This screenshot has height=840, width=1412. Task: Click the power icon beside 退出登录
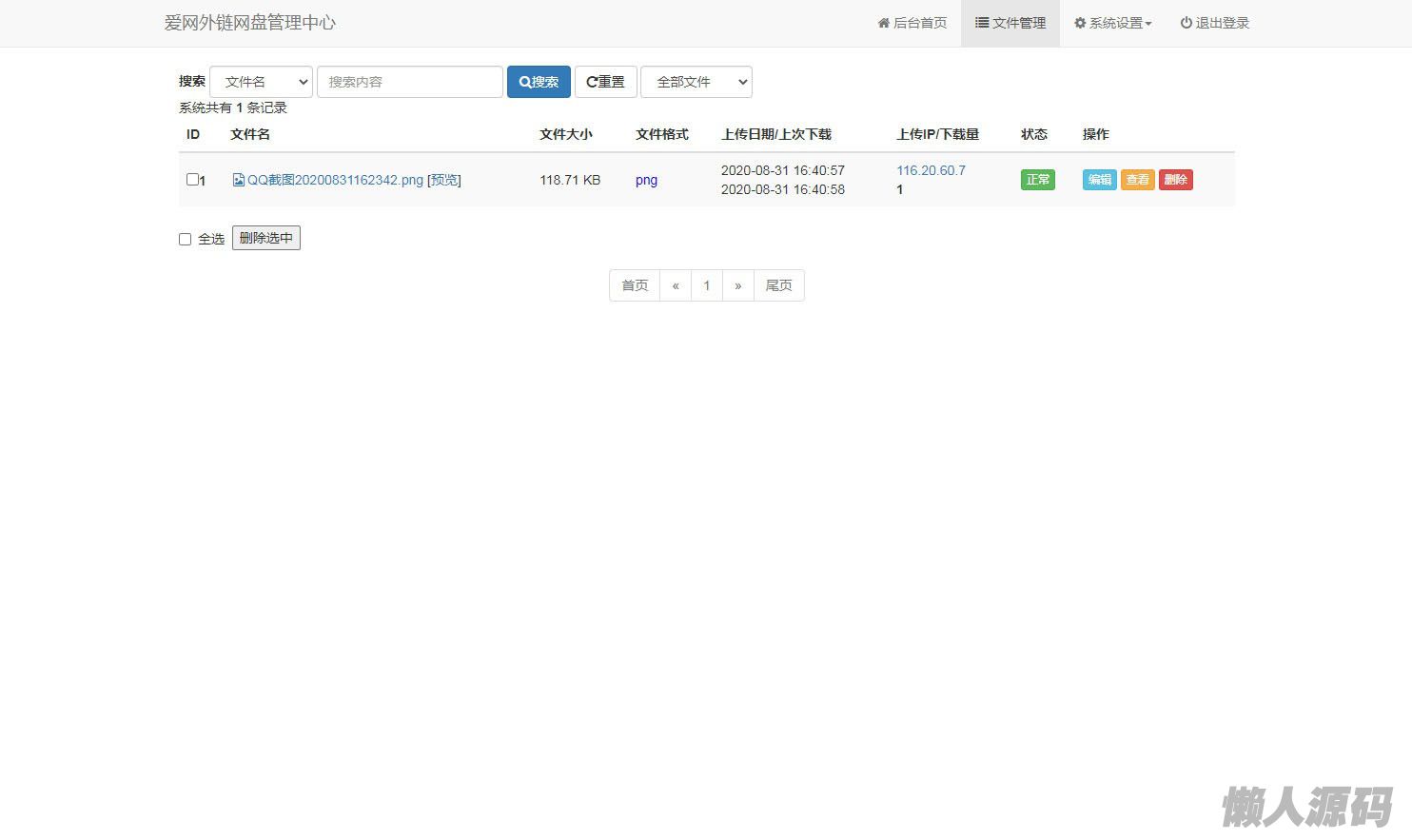pyautogui.click(x=1186, y=23)
